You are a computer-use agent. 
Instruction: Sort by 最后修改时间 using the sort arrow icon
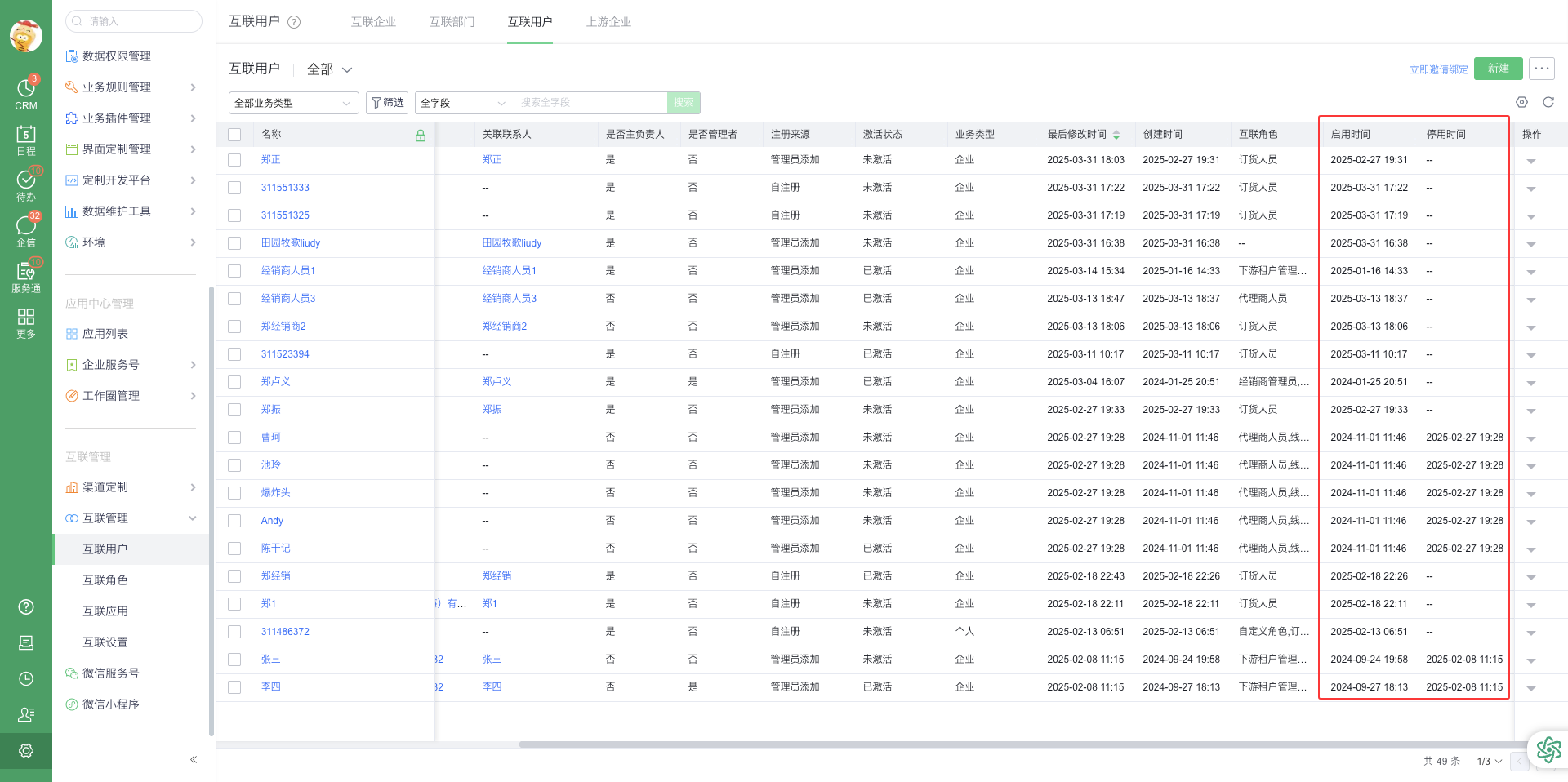[1116, 135]
